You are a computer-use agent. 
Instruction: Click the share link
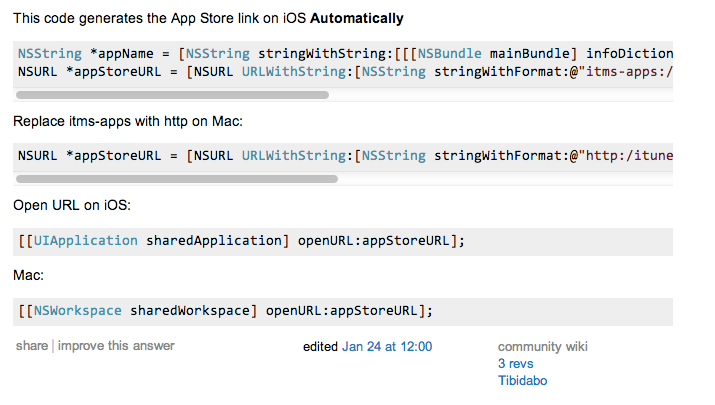point(31,346)
